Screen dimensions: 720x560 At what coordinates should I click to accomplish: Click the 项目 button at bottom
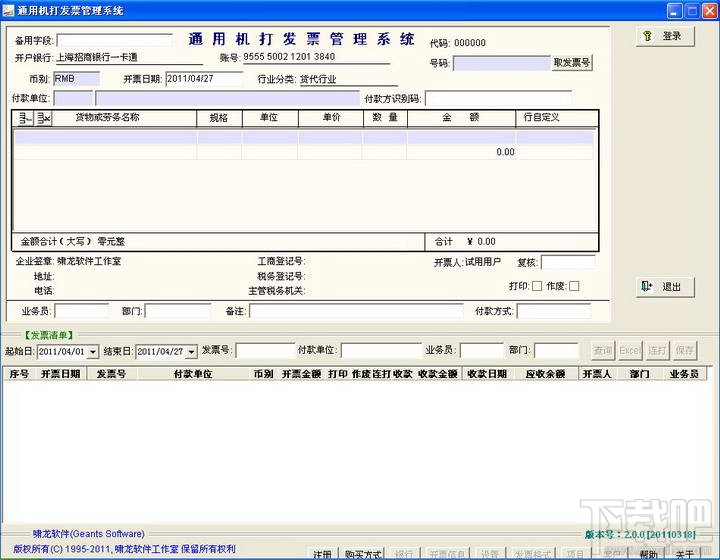point(575,554)
